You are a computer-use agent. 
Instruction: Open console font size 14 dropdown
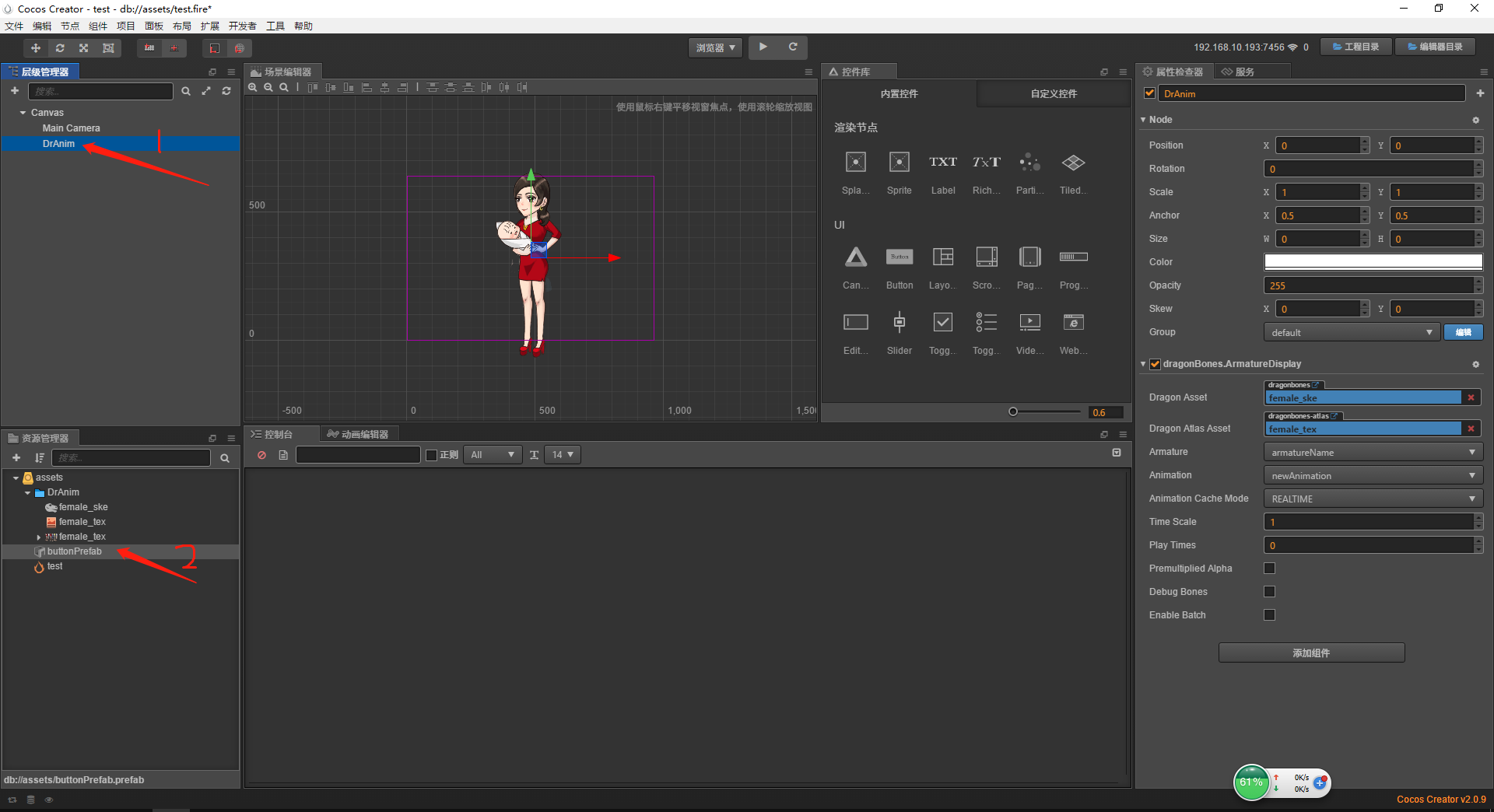point(563,455)
